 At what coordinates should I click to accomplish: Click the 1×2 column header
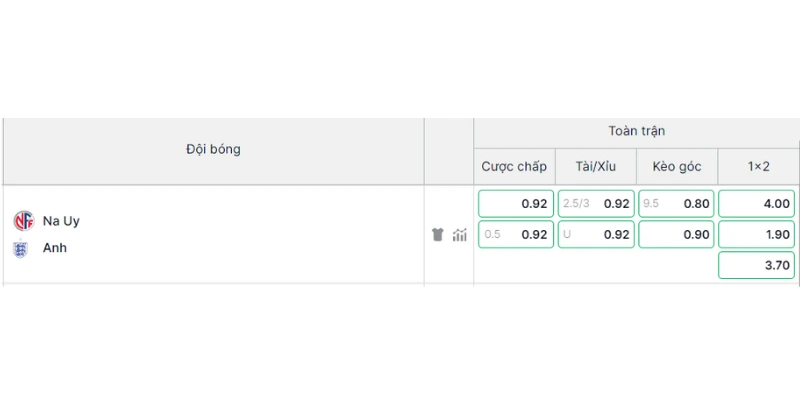click(x=759, y=166)
